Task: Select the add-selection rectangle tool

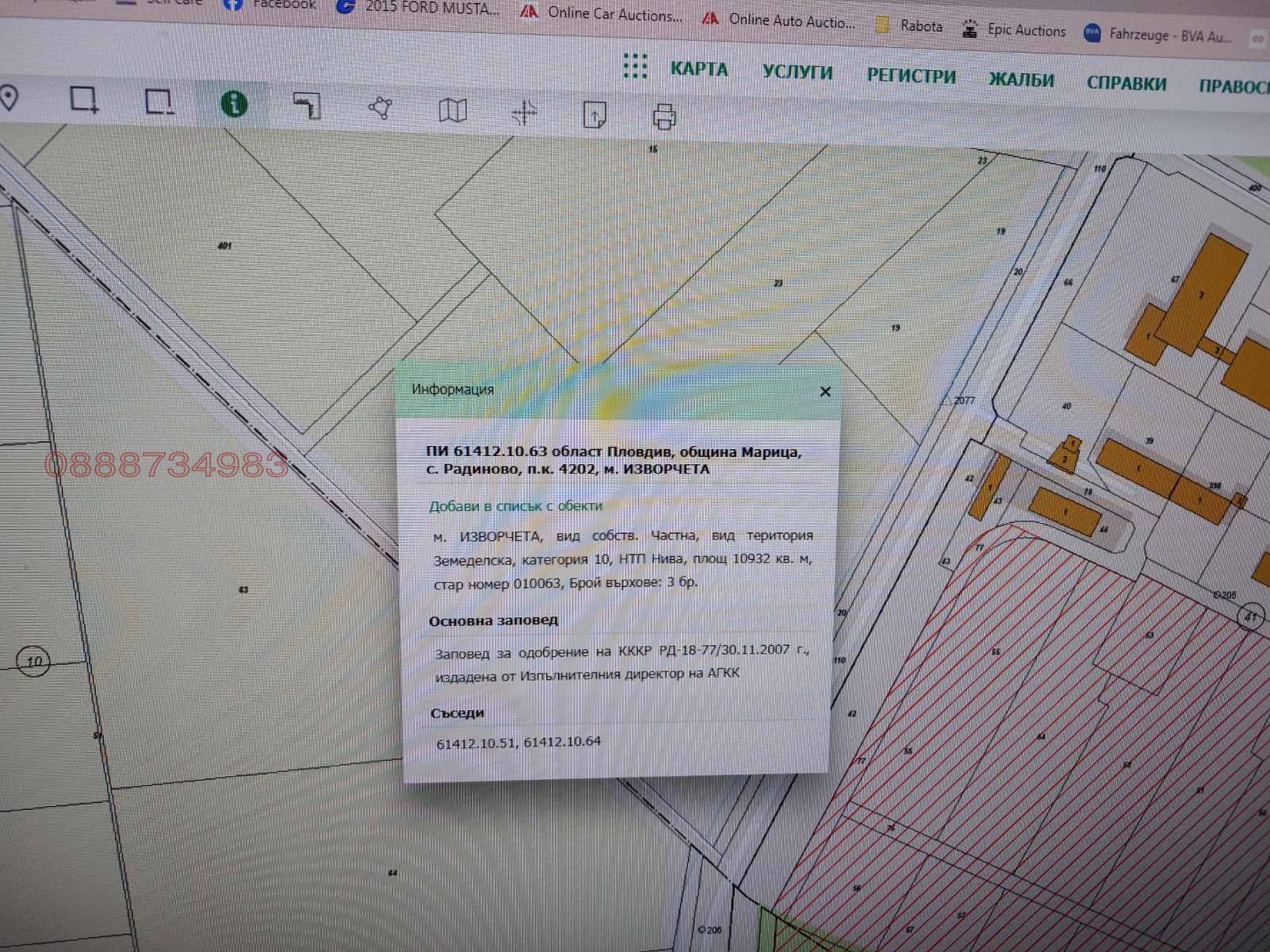Action: (x=83, y=100)
